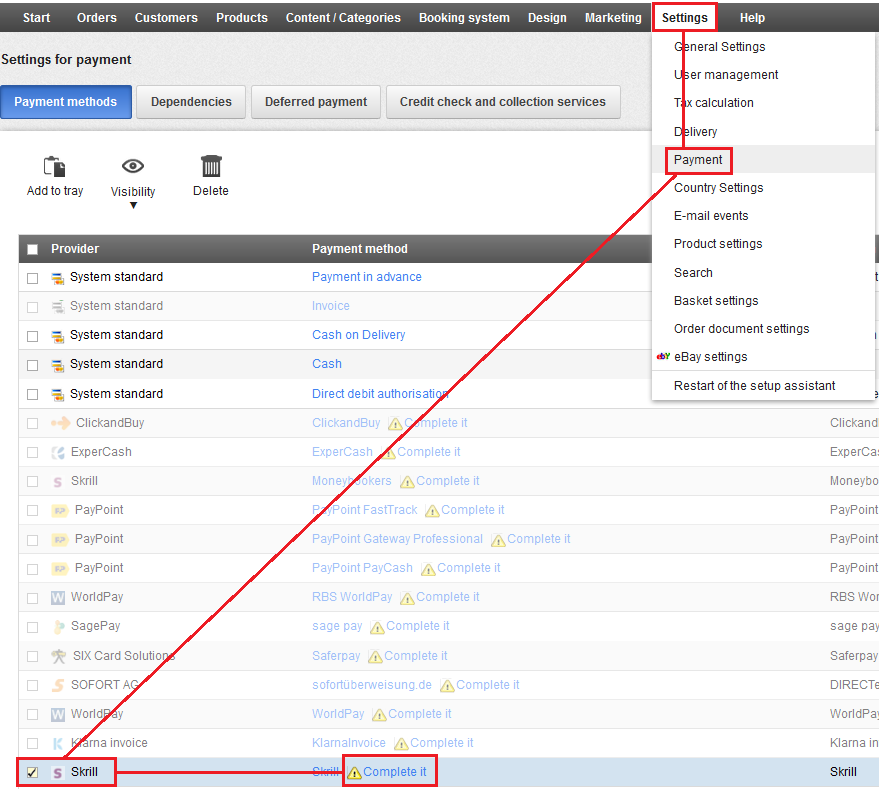This screenshot has height=789, width=879.
Task: Click warning icon next to WorldPay method
Action: point(380,714)
